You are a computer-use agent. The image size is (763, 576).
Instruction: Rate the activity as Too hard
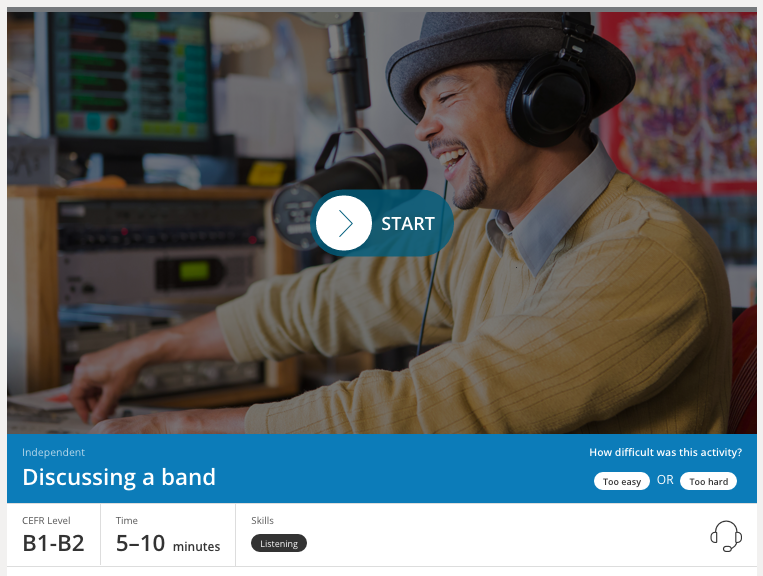(x=708, y=481)
